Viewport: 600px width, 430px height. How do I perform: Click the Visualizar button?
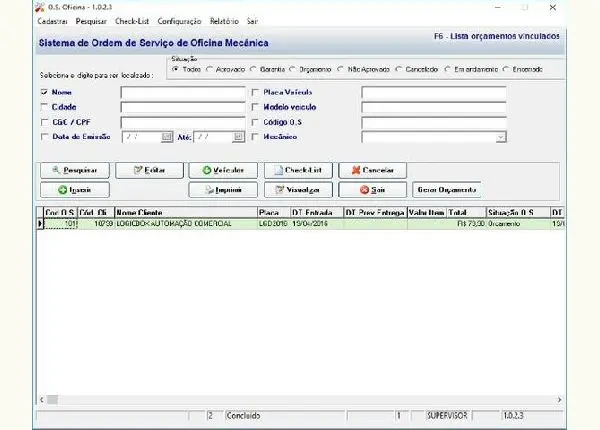[297, 189]
